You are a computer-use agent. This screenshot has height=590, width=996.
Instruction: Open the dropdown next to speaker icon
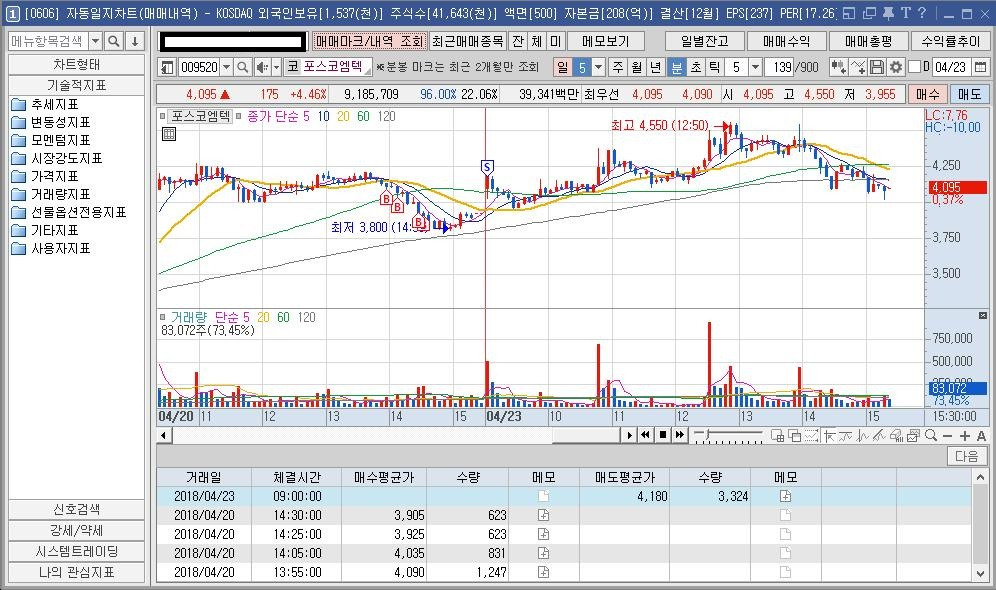(276, 67)
